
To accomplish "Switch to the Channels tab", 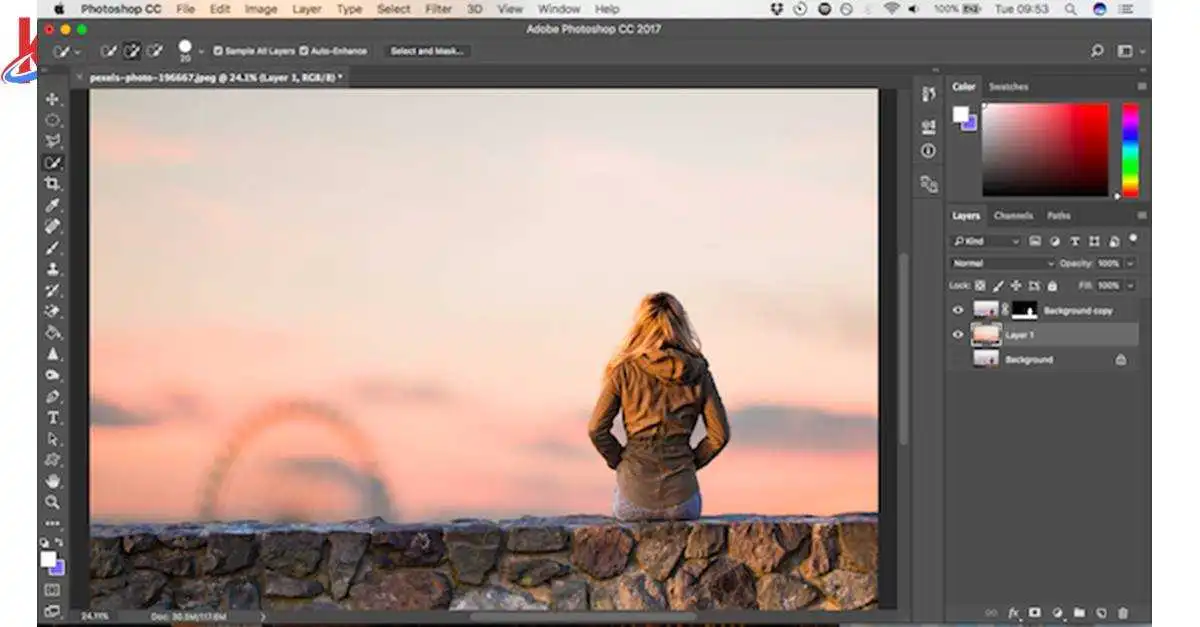I will point(1013,216).
